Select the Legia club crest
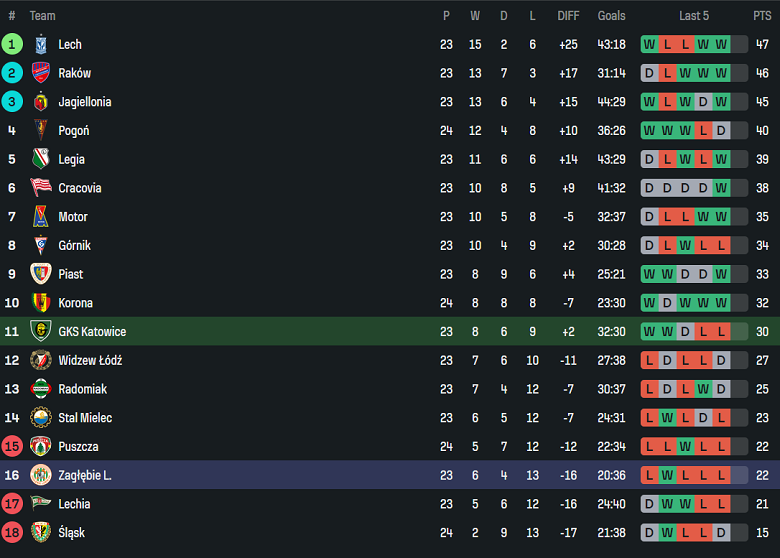Screen dimensions: 780x558 (x=41, y=159)
